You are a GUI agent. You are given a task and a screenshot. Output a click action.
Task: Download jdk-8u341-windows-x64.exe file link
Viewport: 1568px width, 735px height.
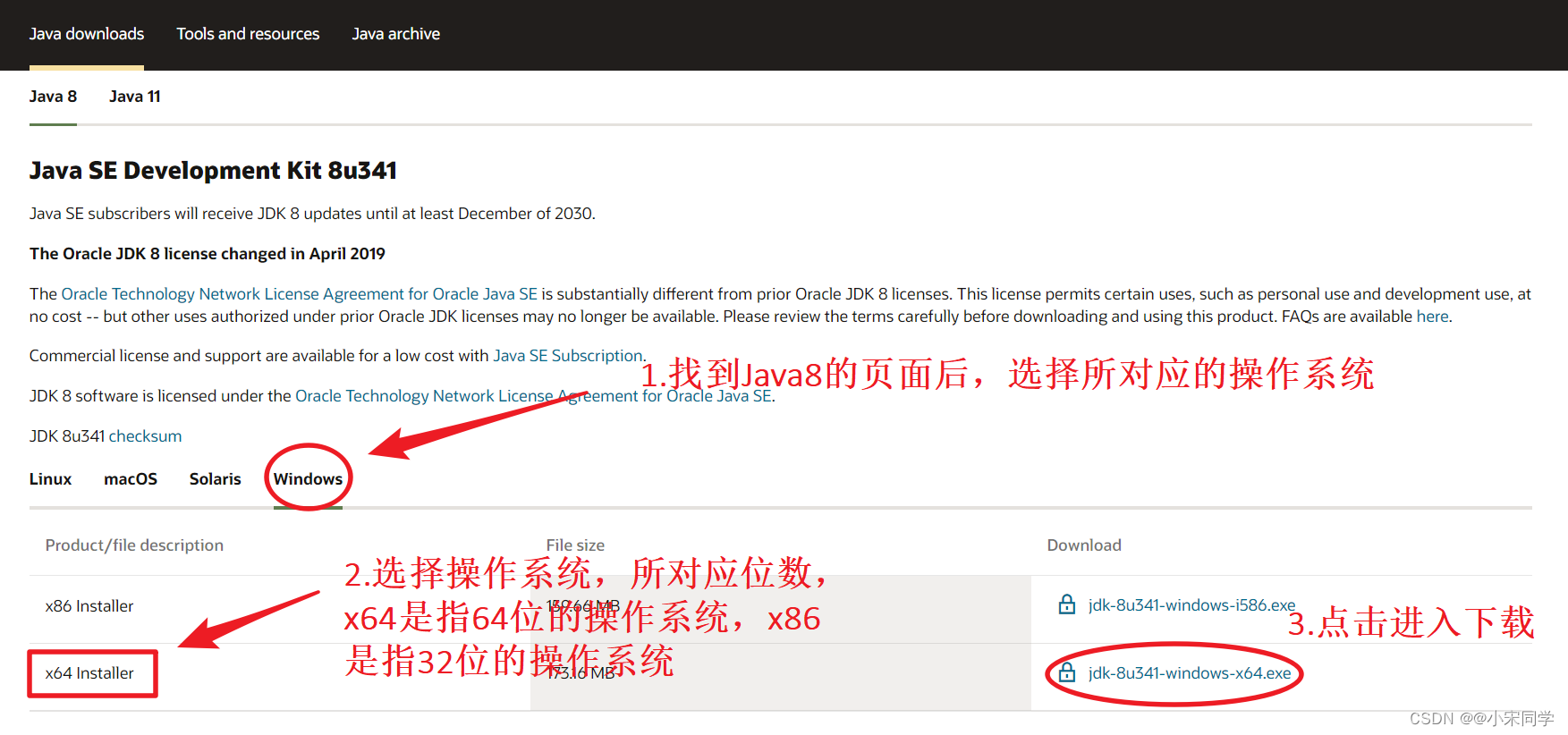[1190, 673]
